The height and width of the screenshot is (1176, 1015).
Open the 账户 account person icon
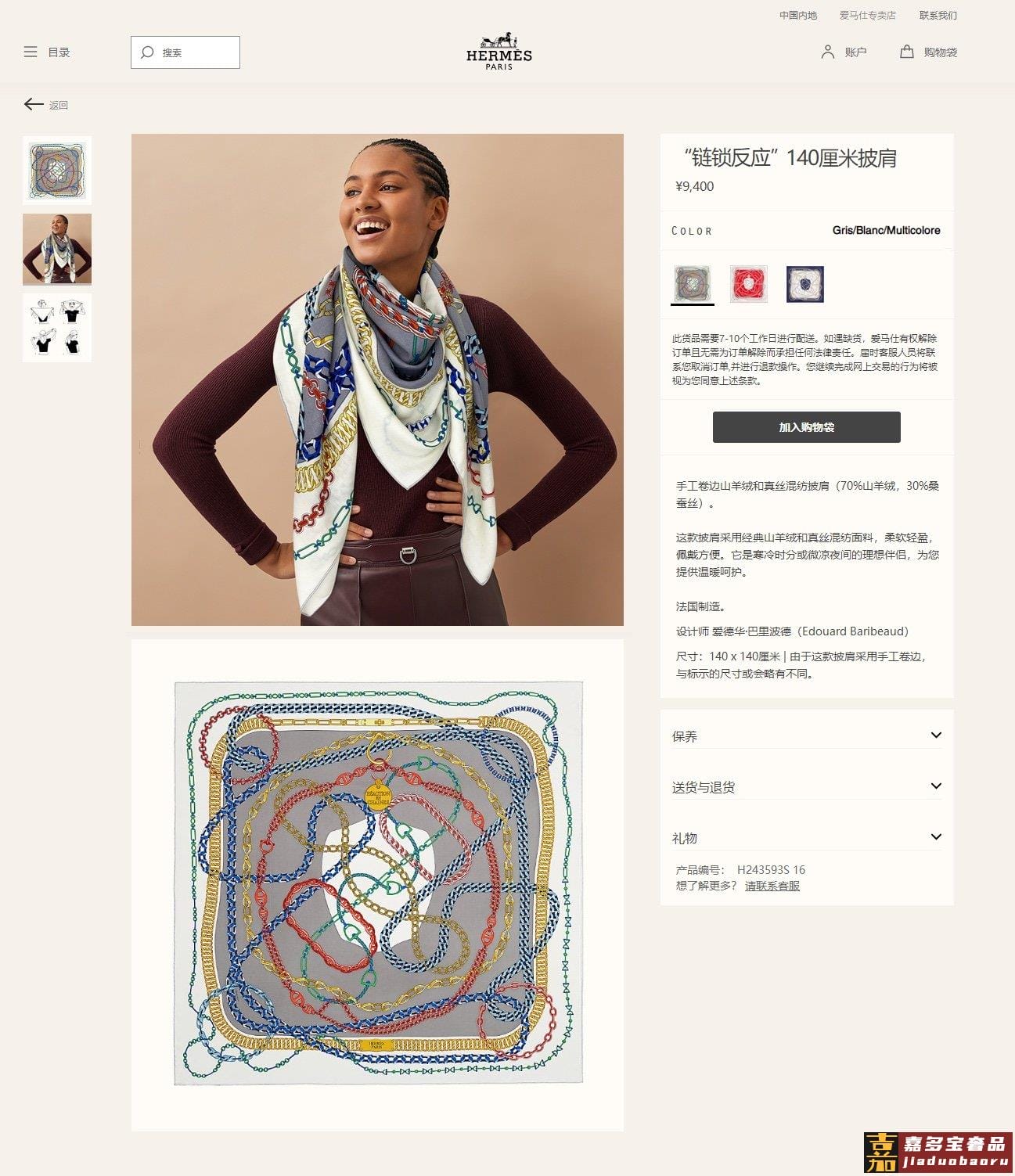point(827,52)
